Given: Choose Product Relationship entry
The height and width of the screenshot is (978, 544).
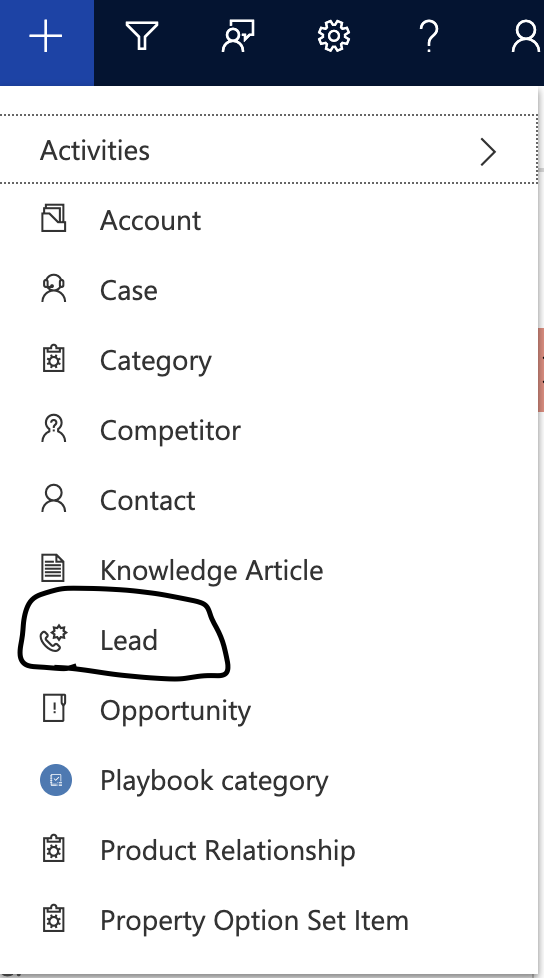Looking at the screenshot, I should [x=268, y=850].
